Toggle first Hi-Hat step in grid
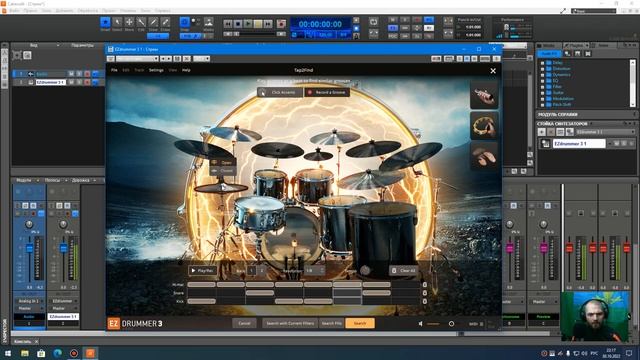 202,284
